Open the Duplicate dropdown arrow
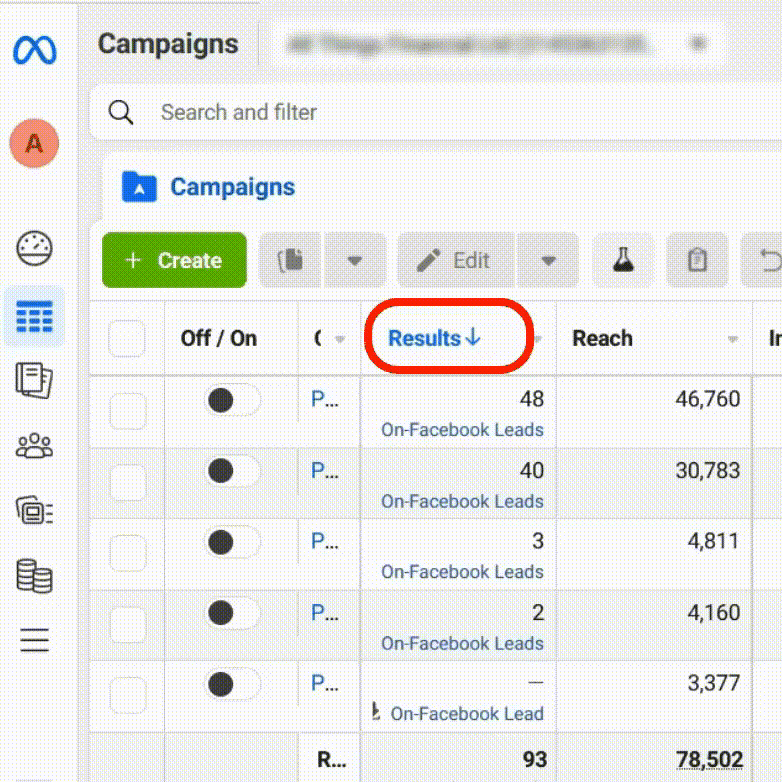This screenshot has height=782, width=782. (355, 260)
